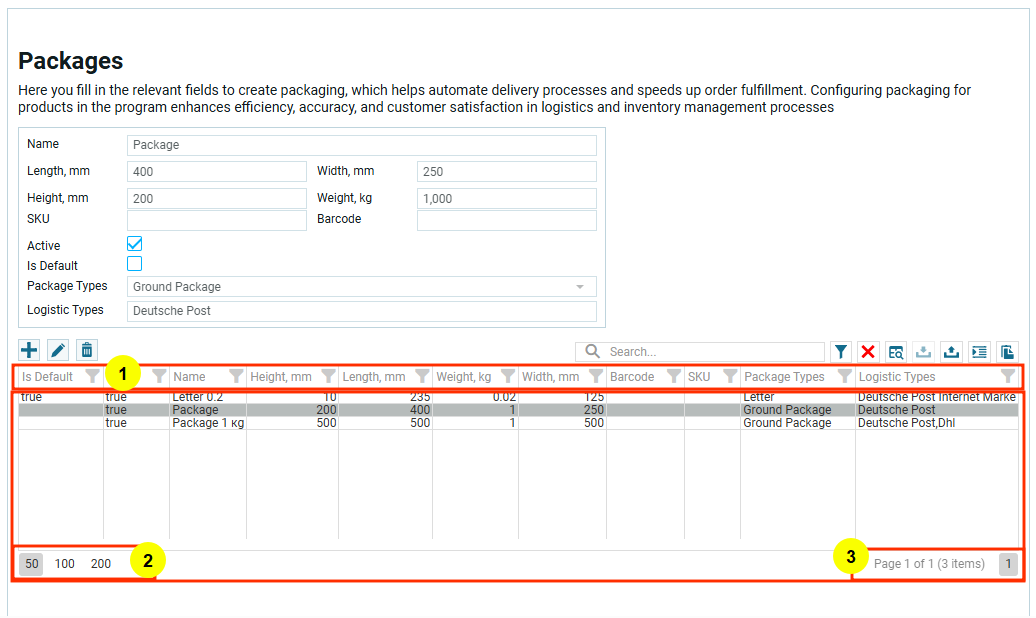
Task: Click the red X clear filter icon
Action: (868, 352)
